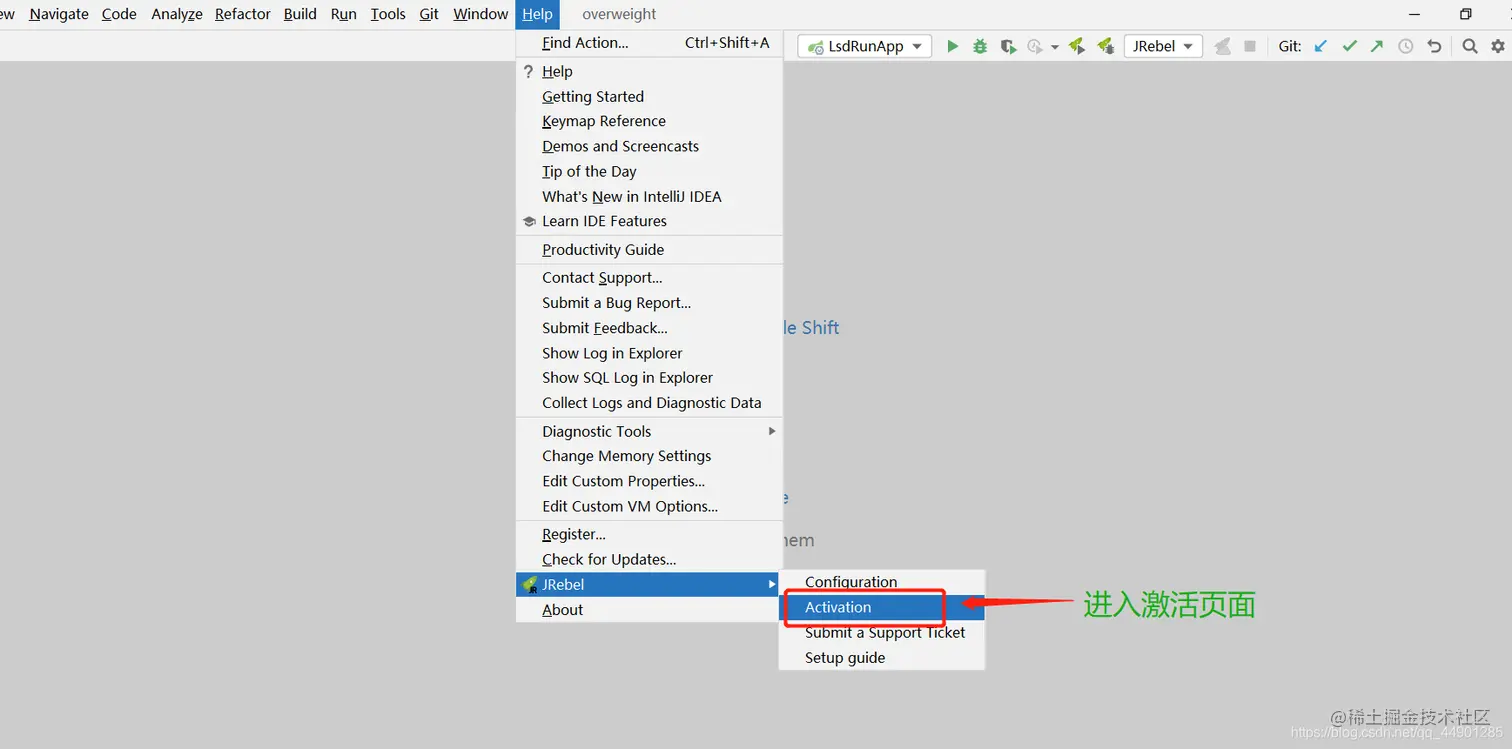Debug with JRebel rocket-bug icon
The image size is (1512, 749).
[x=1105, y=46]
